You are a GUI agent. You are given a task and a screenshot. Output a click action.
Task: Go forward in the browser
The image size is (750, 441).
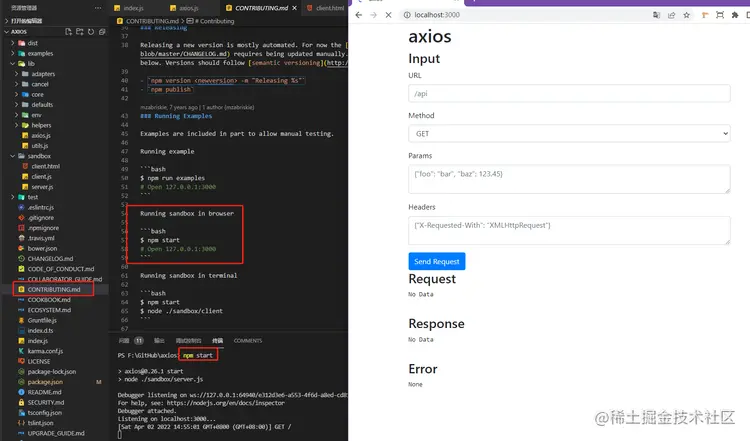click(374, 15)
